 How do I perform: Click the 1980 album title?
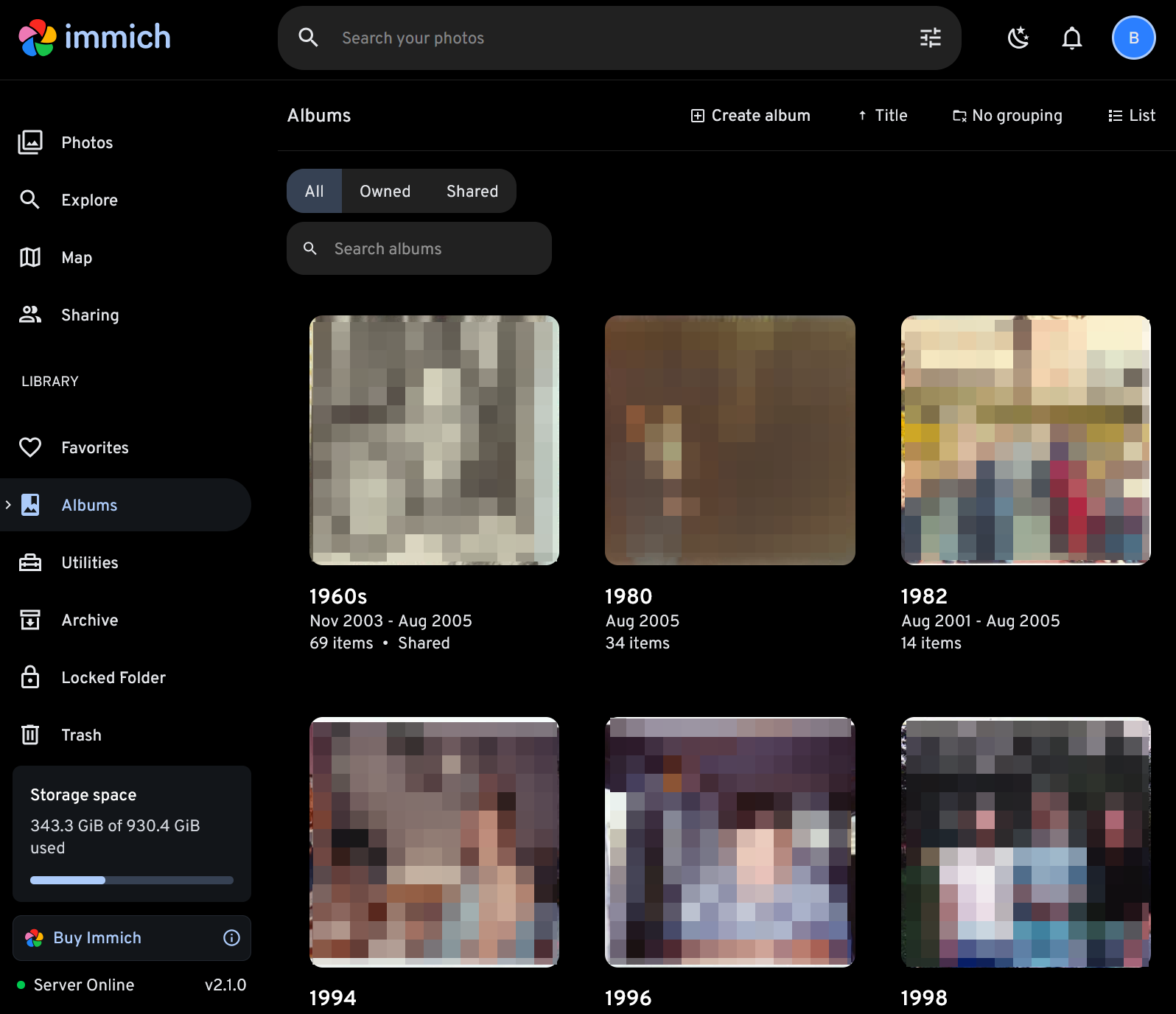(x=629, y=596)
